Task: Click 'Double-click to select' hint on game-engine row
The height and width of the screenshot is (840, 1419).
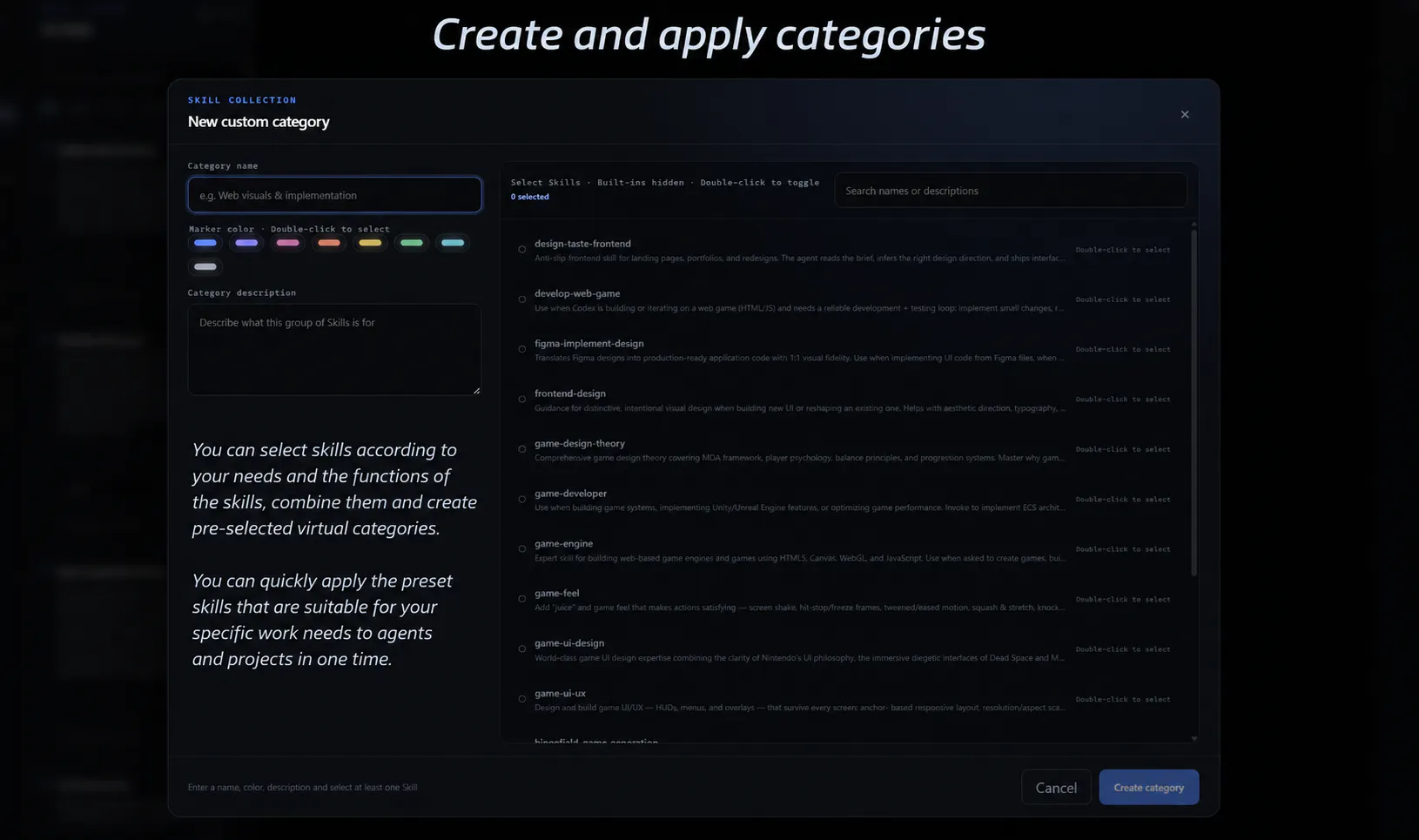Action: coord(1123,549)
